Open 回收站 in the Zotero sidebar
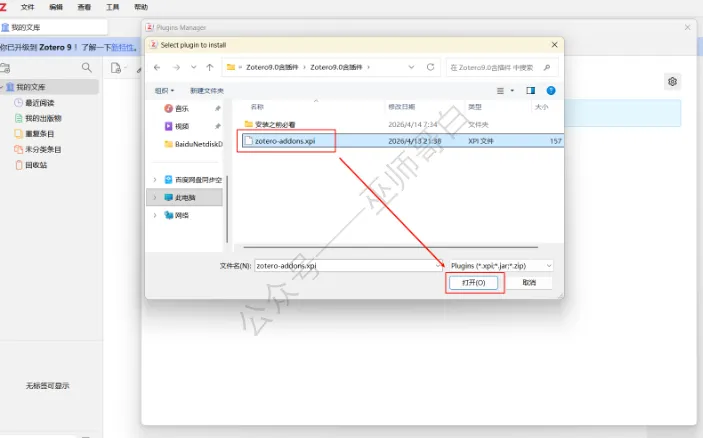Image resolution: width=703 pixels, height=438 pixels. [36, 165]
